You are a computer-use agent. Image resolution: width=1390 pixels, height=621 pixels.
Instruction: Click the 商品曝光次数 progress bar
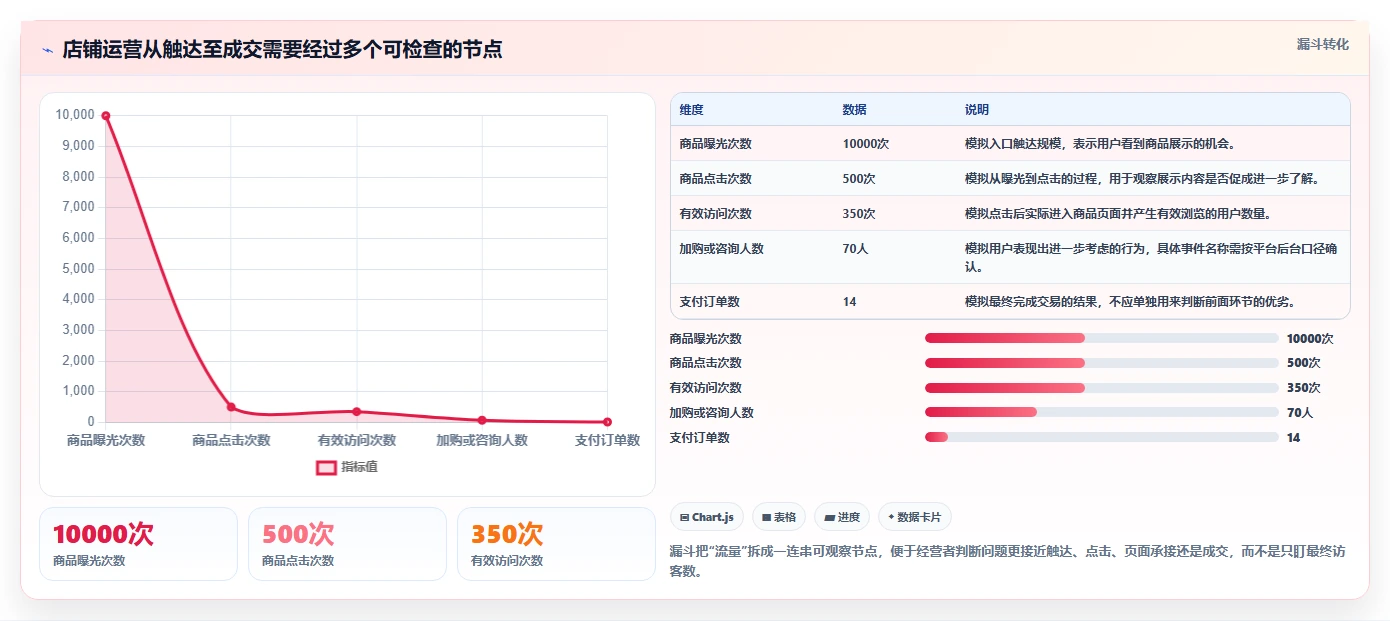tap(1102, 338)
